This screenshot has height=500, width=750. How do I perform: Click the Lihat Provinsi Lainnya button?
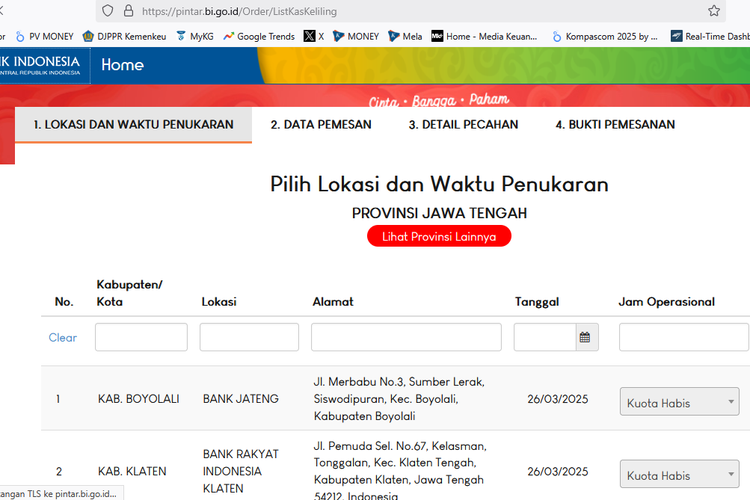point(439,236)
